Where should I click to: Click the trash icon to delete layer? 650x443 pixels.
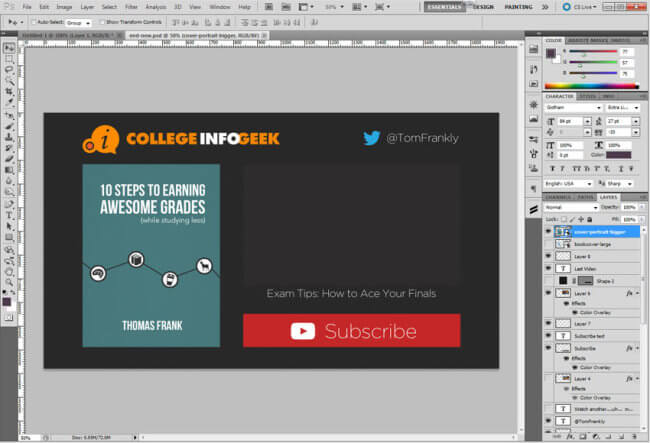pyautogui.click(x=634, y=436)
